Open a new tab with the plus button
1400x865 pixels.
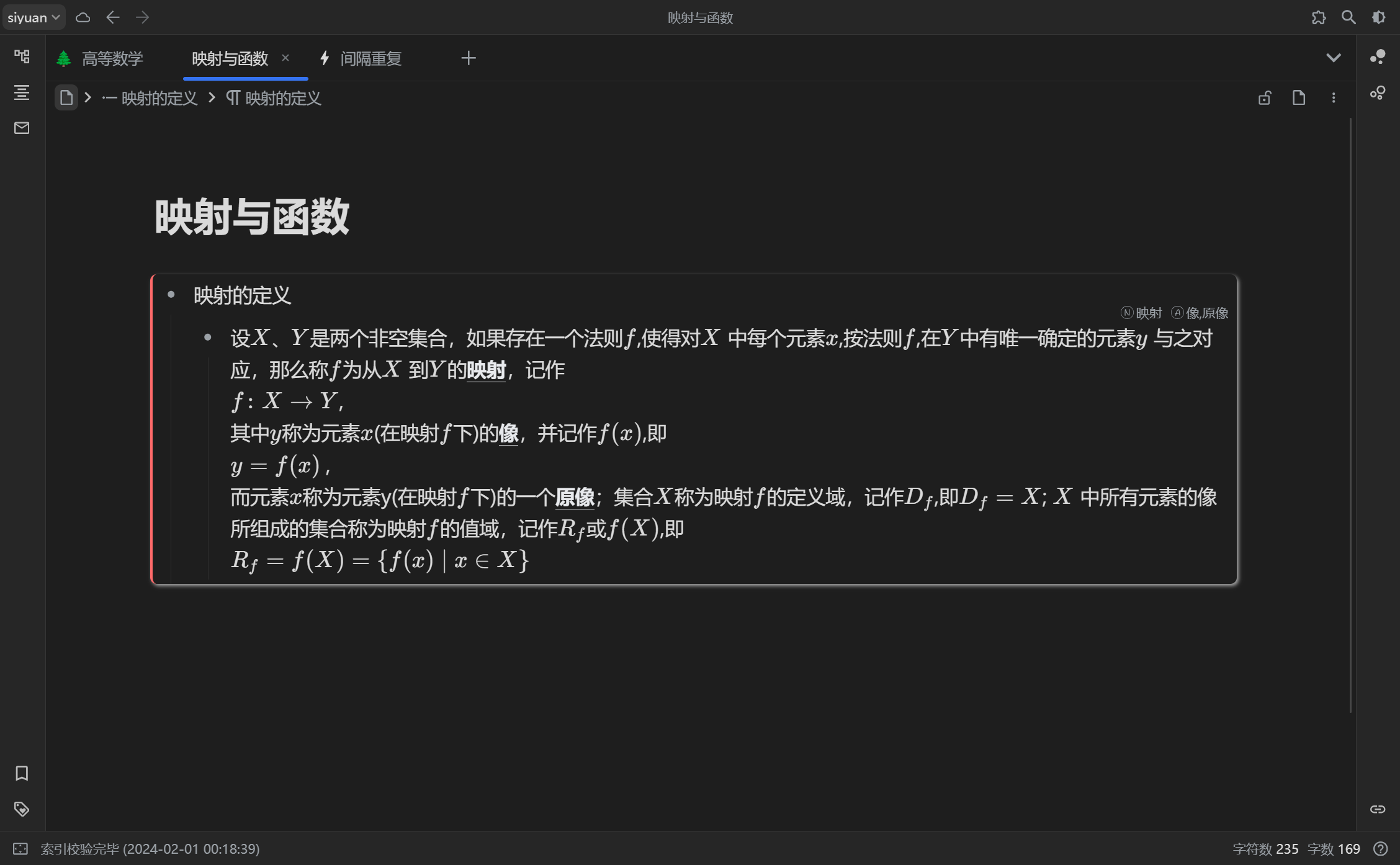[x=469, y=58]
